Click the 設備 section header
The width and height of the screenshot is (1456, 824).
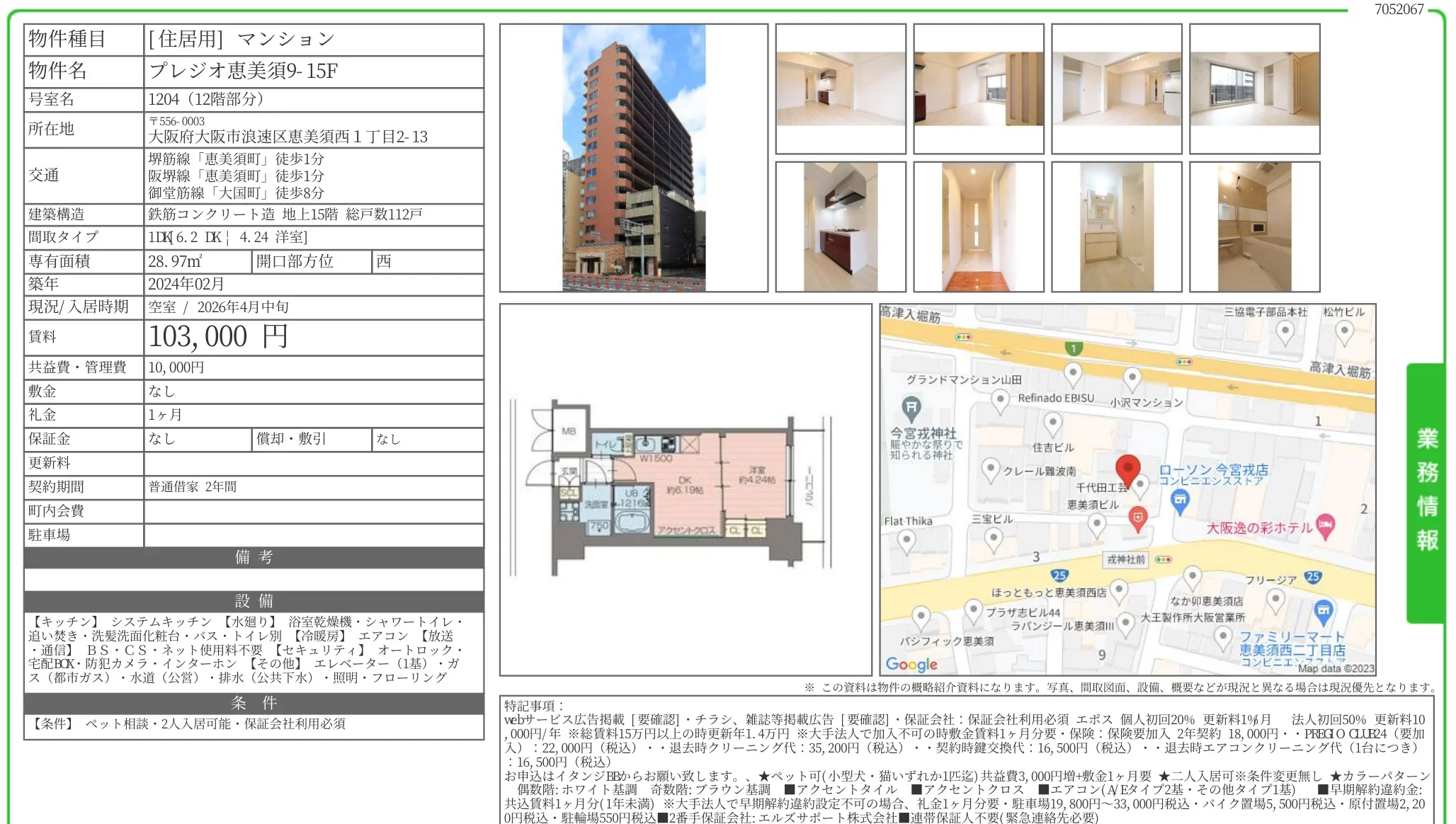[254, 601]
